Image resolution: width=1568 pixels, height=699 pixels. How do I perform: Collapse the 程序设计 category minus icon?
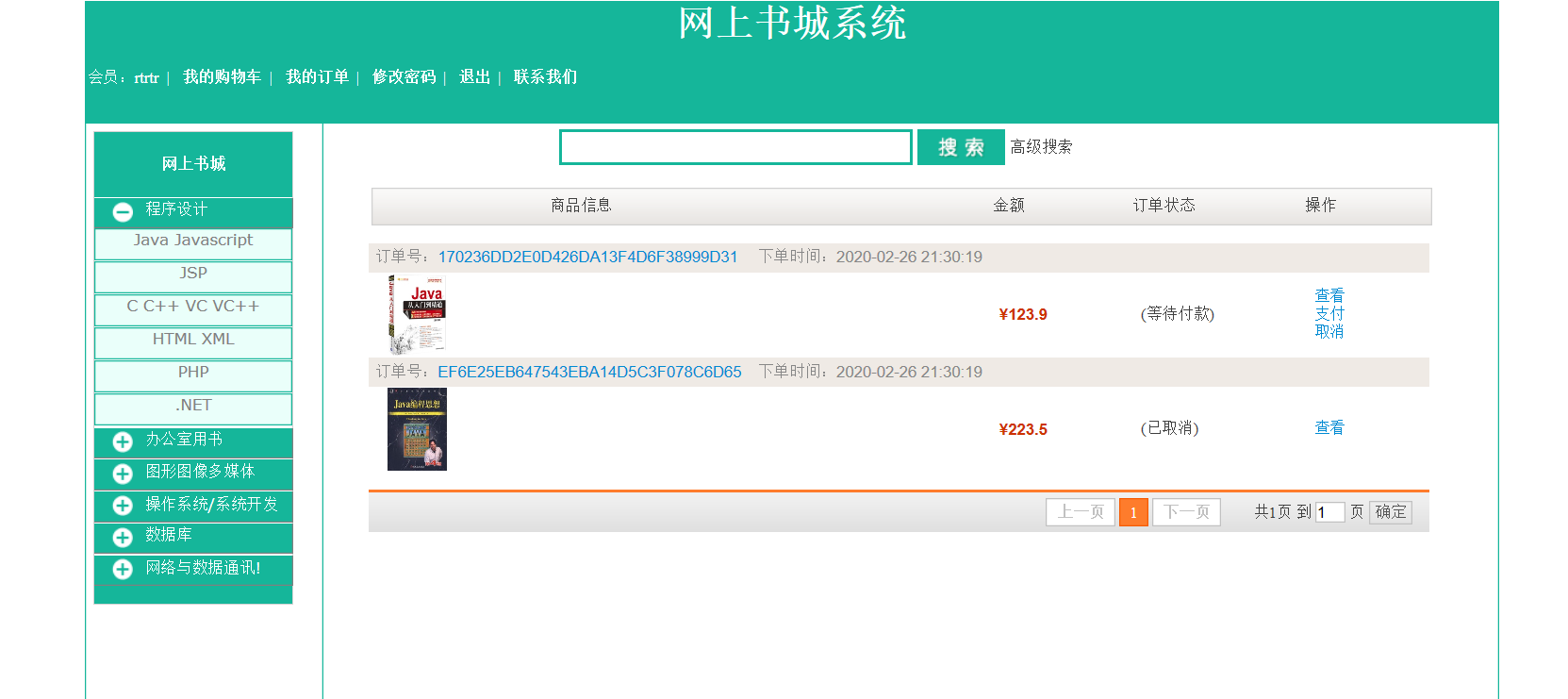click(x=123, y=212)
